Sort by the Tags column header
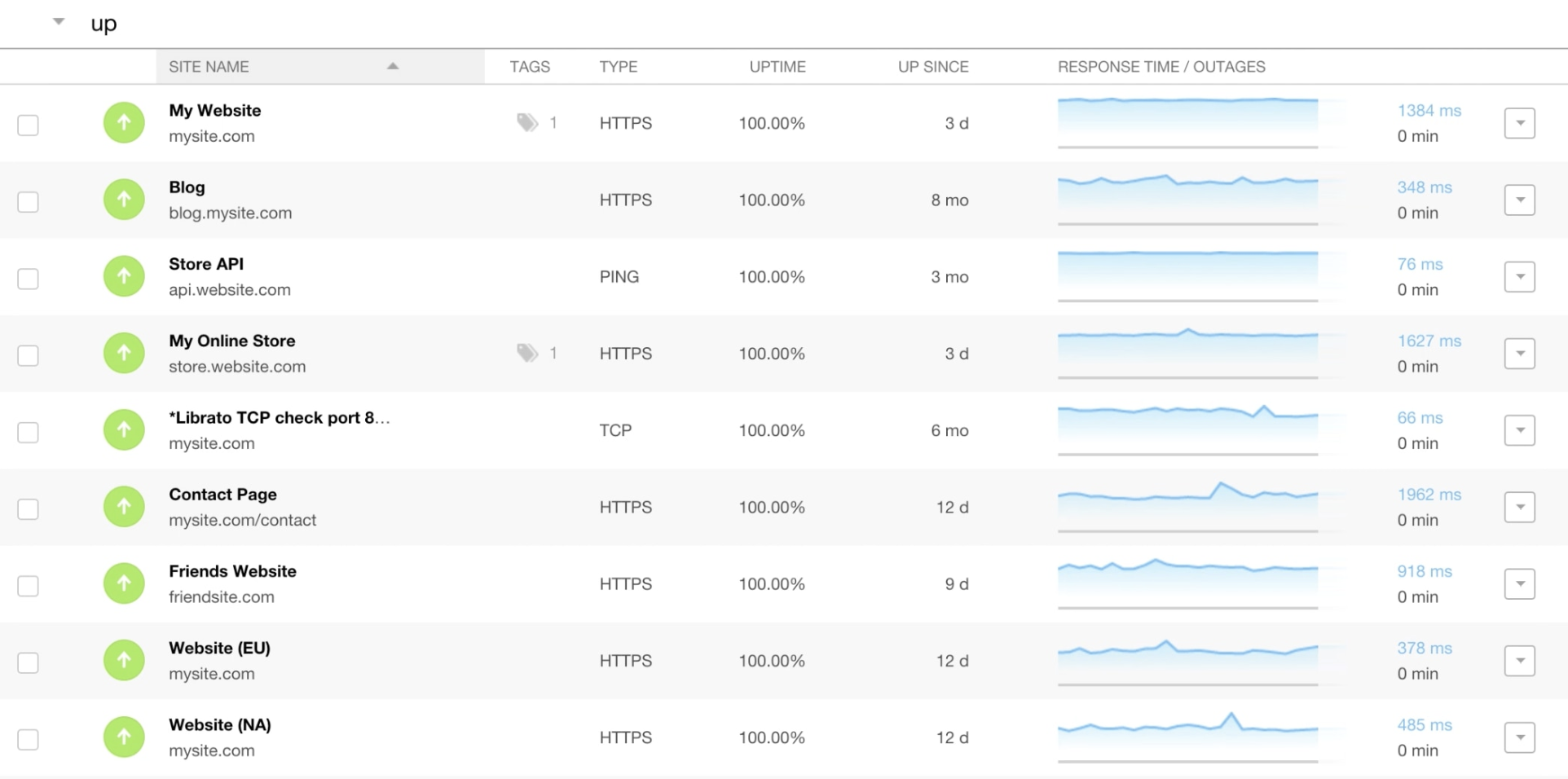 click(x=530, y=67)
